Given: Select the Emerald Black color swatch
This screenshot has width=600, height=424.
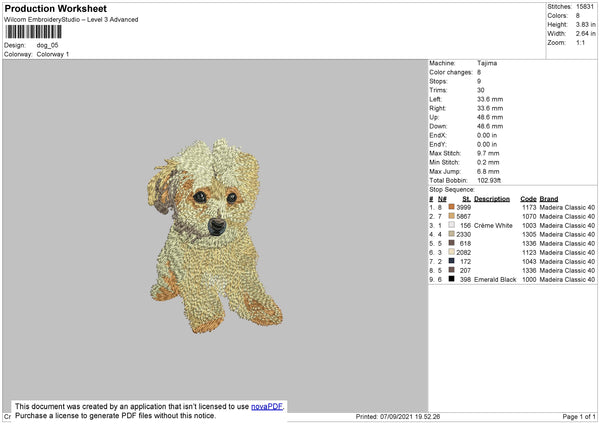Looking at the screenshot, I should pos(452,279).
